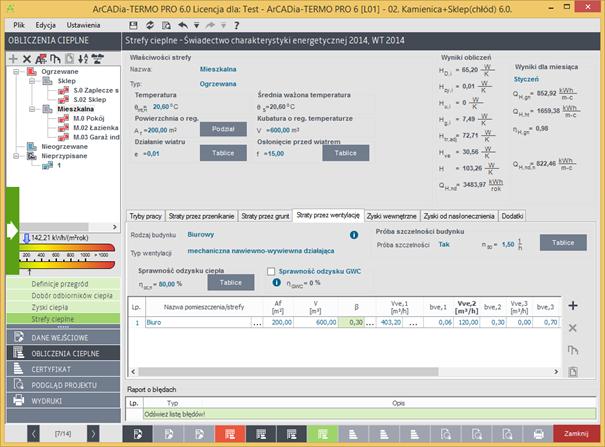Screen dimensions: 605x447
Task: Click the info icon next to ηGWC value
Action: (276, 282)
